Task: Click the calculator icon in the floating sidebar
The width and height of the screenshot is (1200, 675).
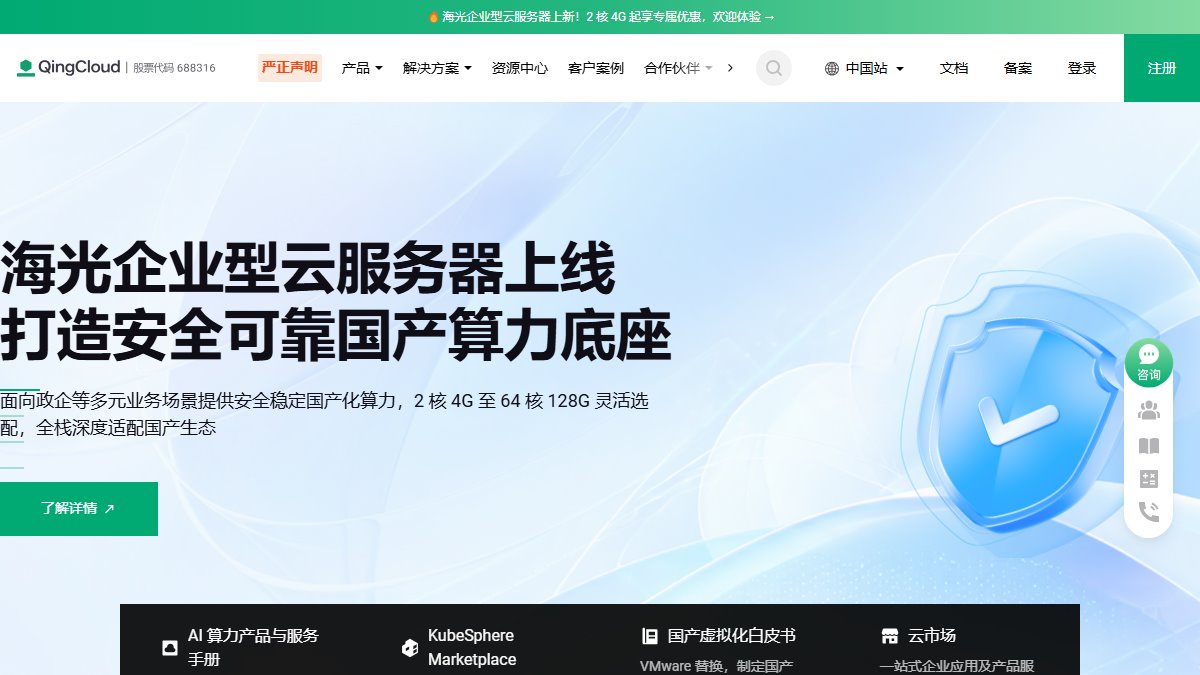Action: (1149, 479)
